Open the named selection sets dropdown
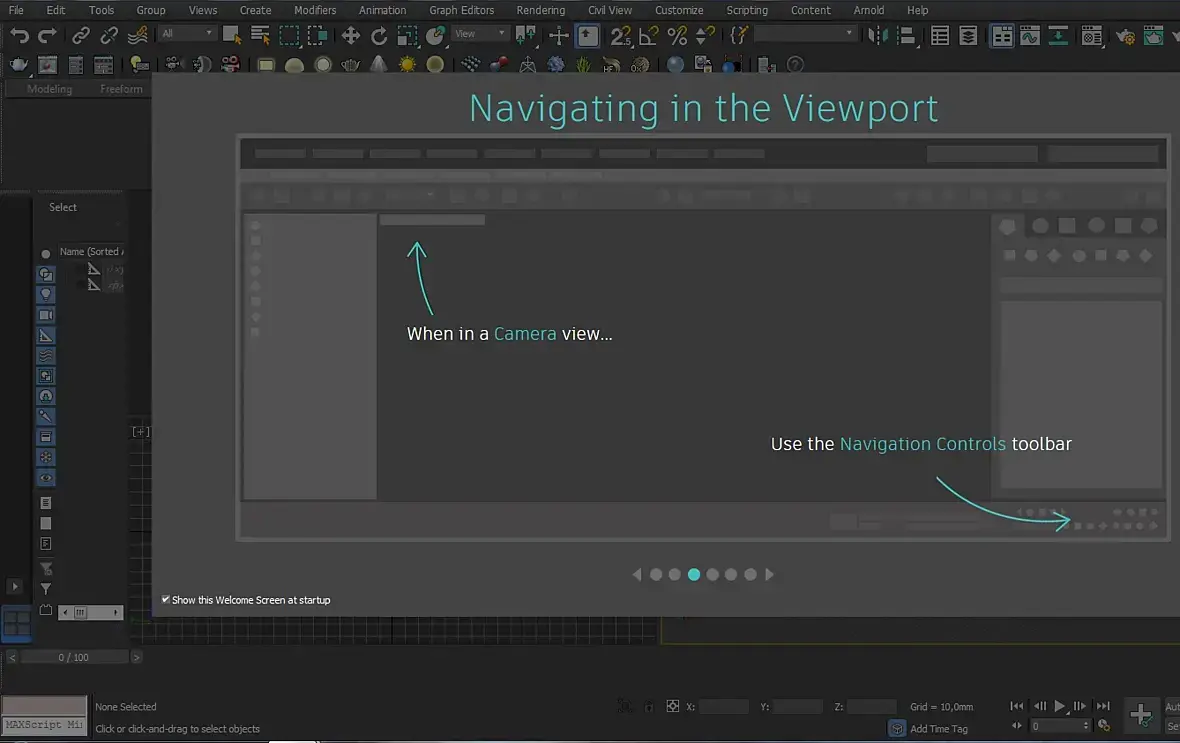Image resolution: width=1180 pixels, height=743 pixels. (x=805, y=34)
